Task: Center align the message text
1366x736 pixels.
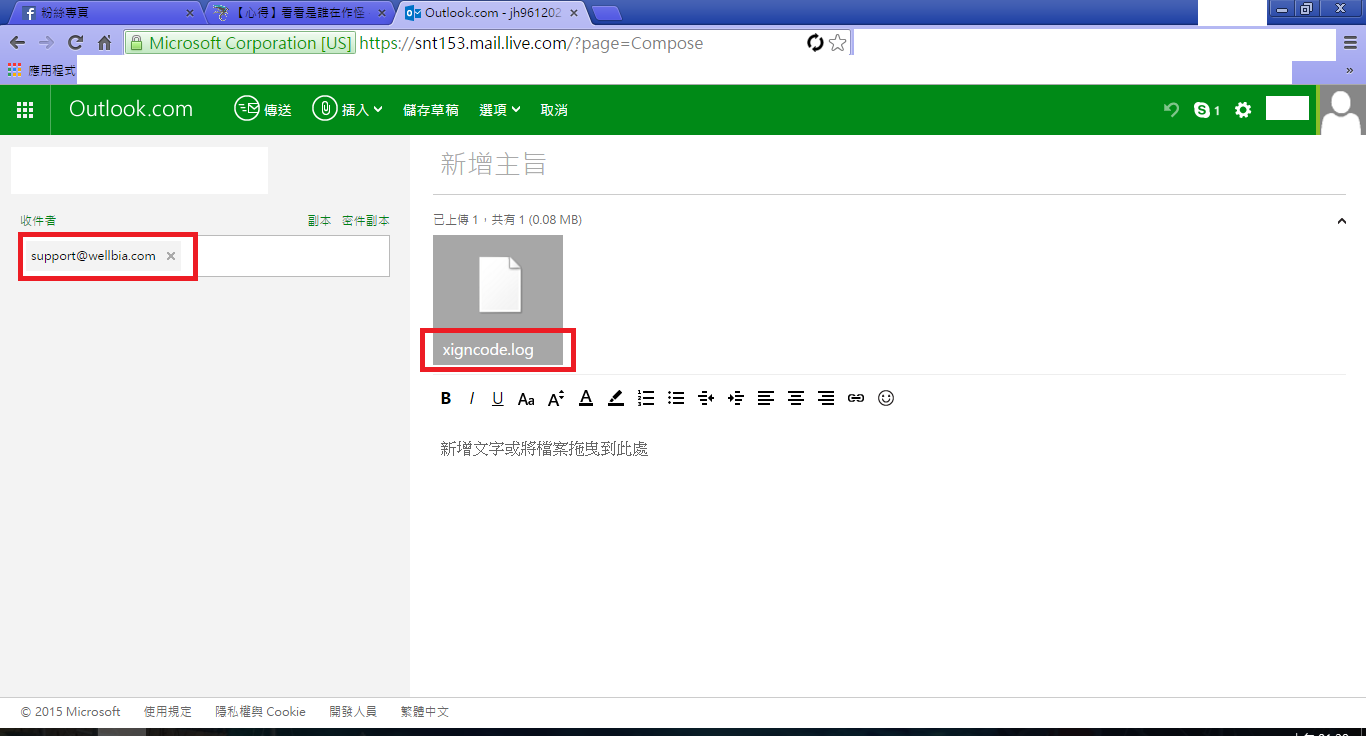Action: click(796, 398)
